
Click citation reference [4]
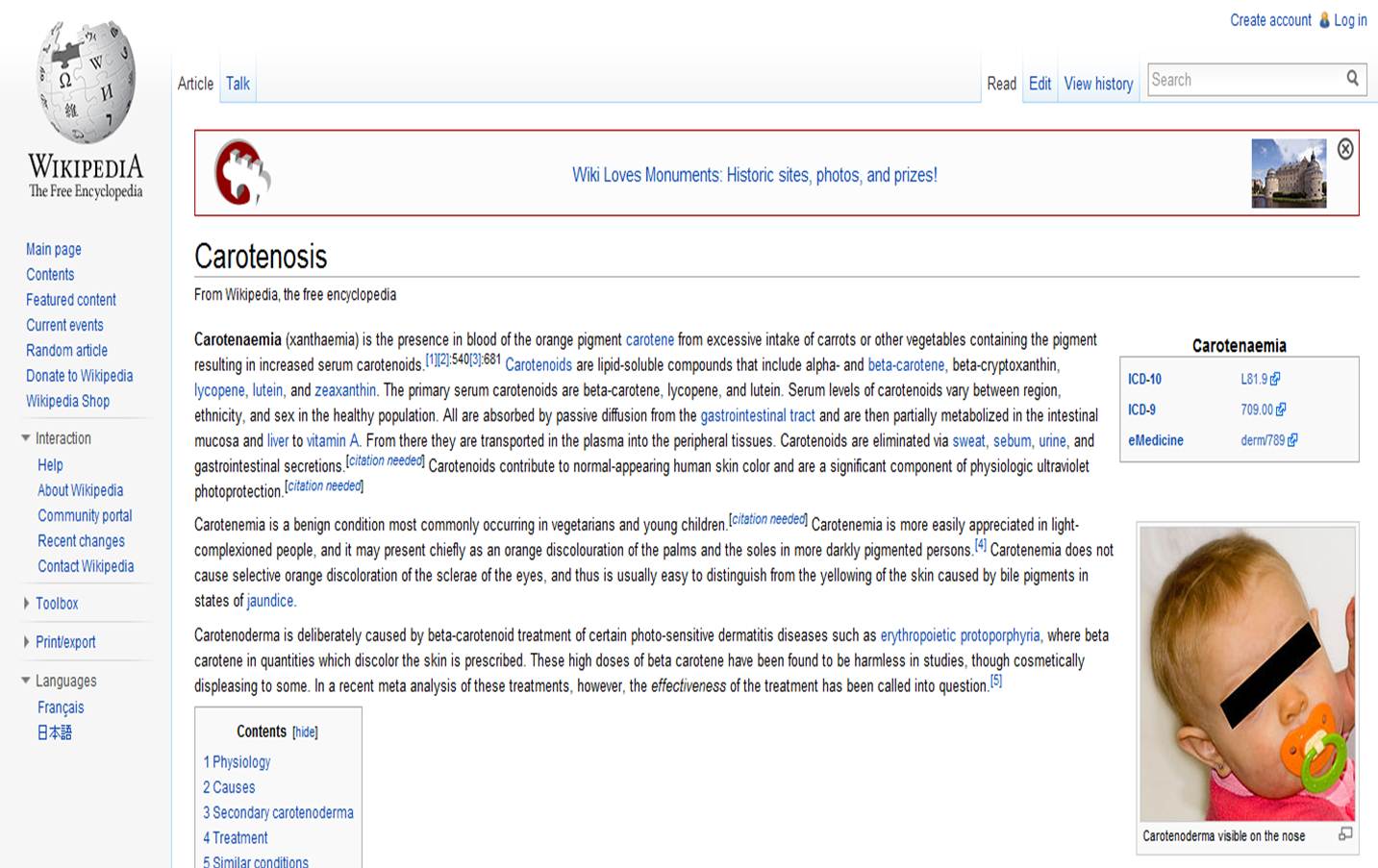pyautogui.click(x=981, y=545)
